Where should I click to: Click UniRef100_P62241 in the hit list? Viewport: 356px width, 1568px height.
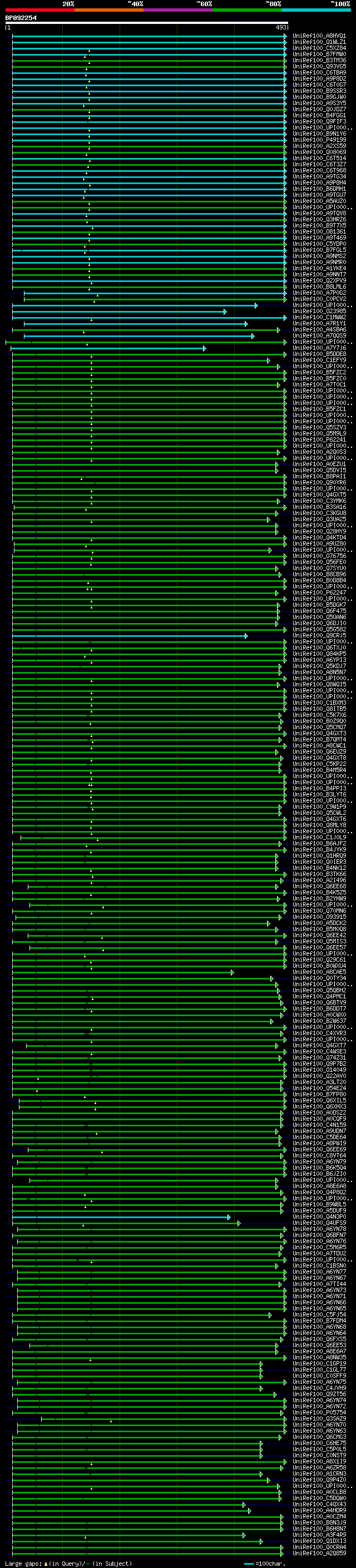[319, 439]
